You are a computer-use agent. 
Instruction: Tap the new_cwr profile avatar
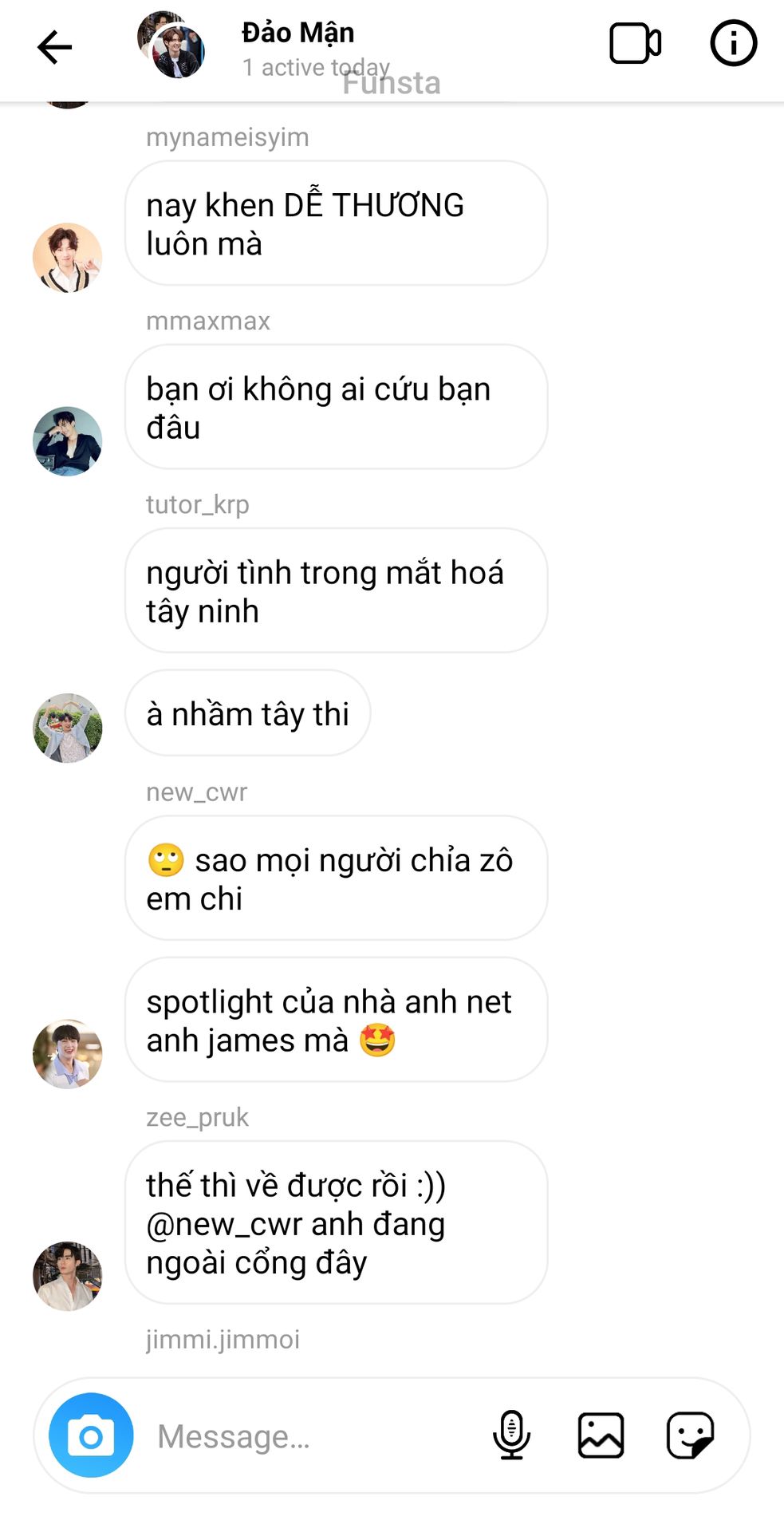click(67, 1053)
